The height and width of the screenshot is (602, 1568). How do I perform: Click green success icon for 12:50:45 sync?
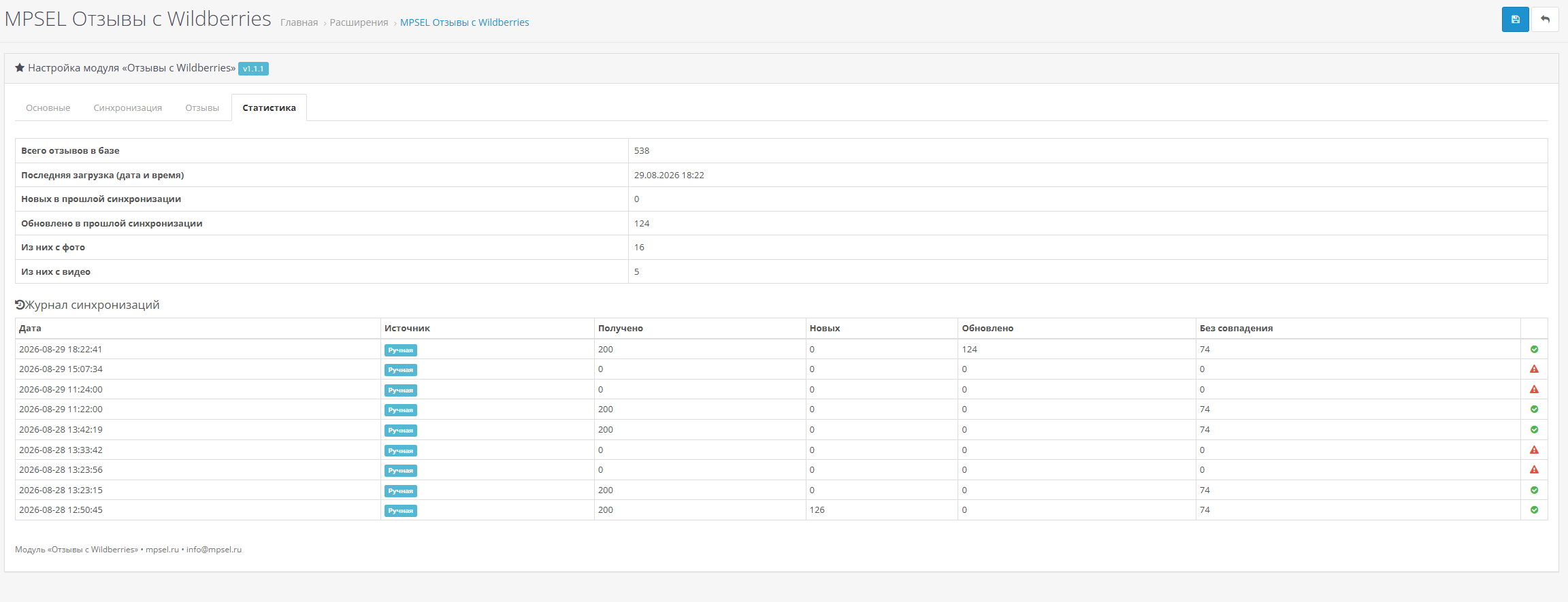tap(1534, 509)
